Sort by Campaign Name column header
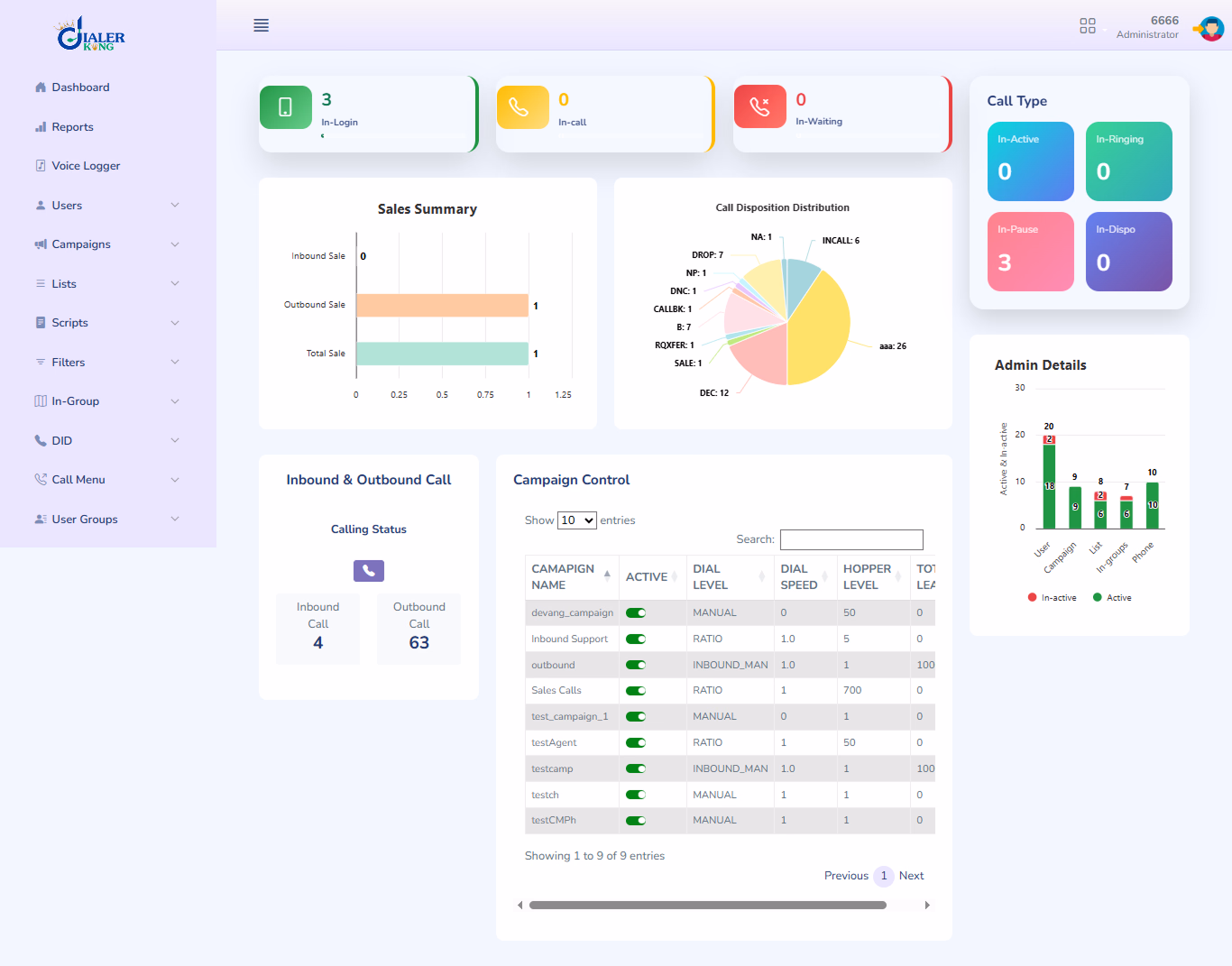Screen dimensions: 1232x966 click(572, 577)
